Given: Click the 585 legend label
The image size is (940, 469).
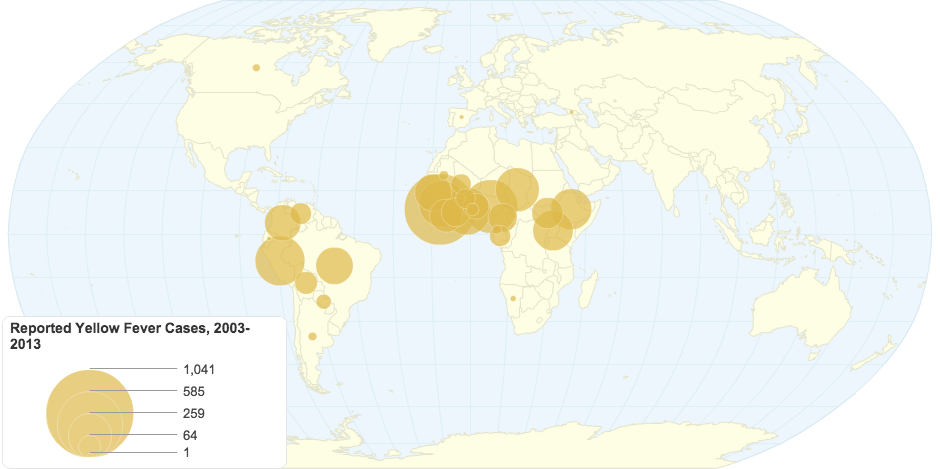Looking at the screenshot, I should point(194,391).
